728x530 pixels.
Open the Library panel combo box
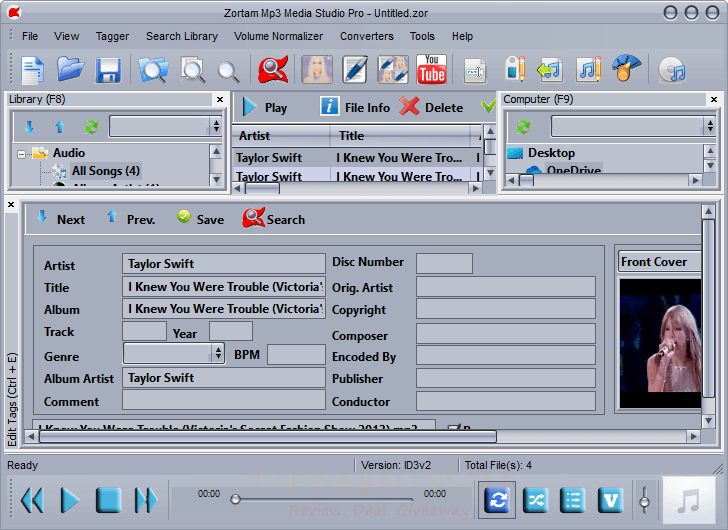click(x=165, y=126)
